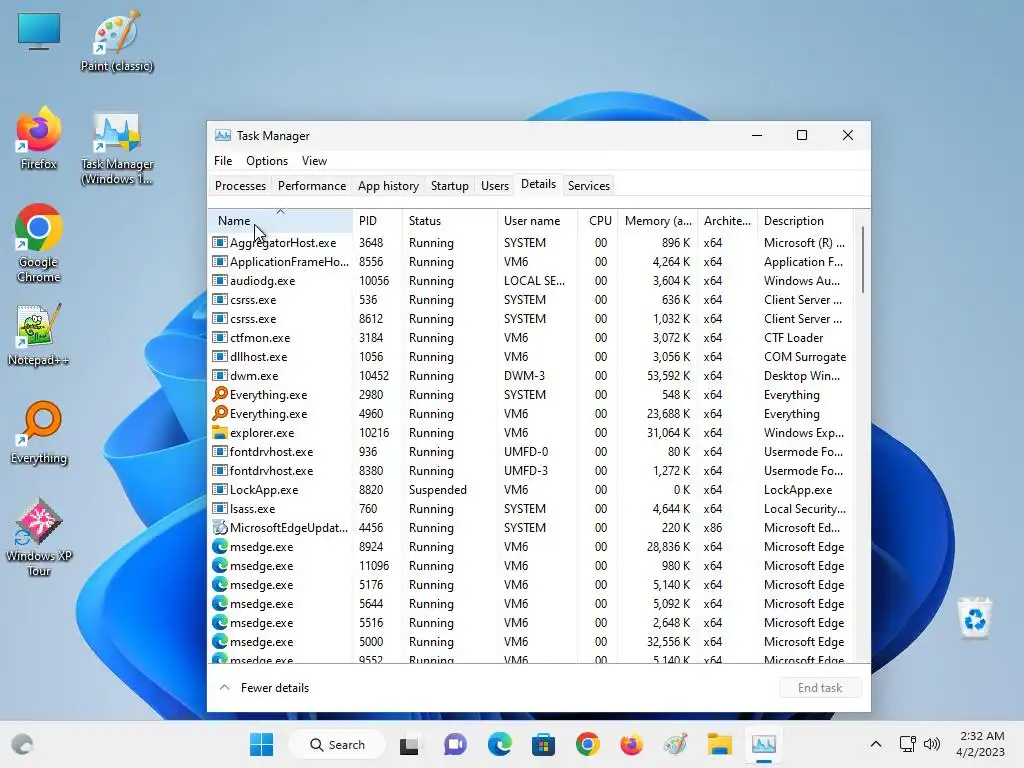Viewport: 1024px width, 768px height.
Task: Sort by the Architecture column header
Action: [x=727, y=221]
